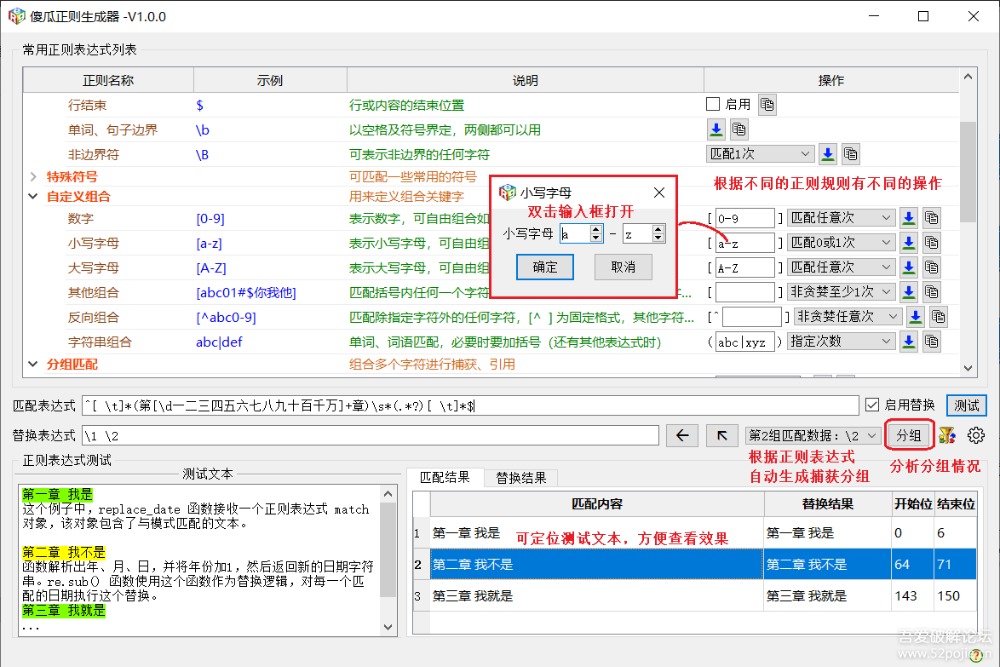Open 第2组匹配数据 dropdown

pyautogui.click(x=813, y=435)
